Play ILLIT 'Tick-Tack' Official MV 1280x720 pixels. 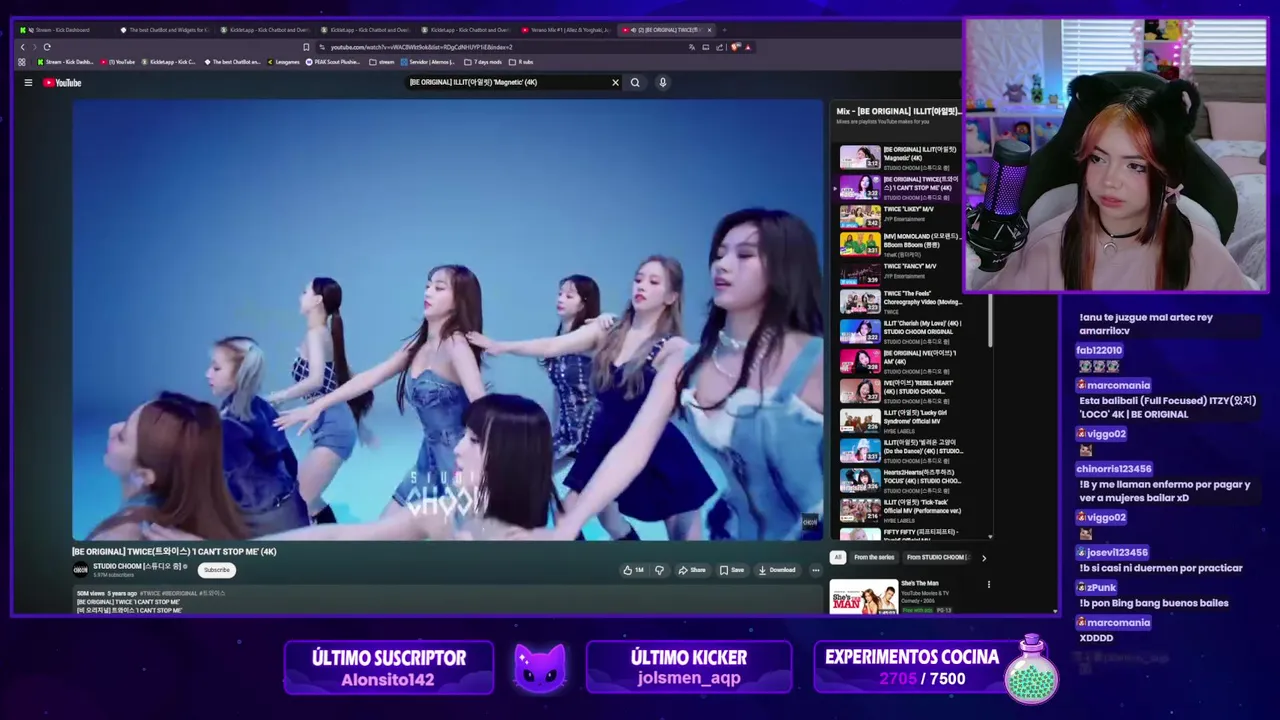(901, 510)
